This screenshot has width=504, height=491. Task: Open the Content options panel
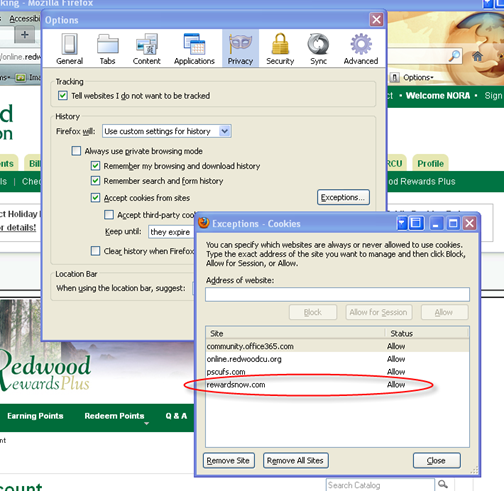coord(147,49)
